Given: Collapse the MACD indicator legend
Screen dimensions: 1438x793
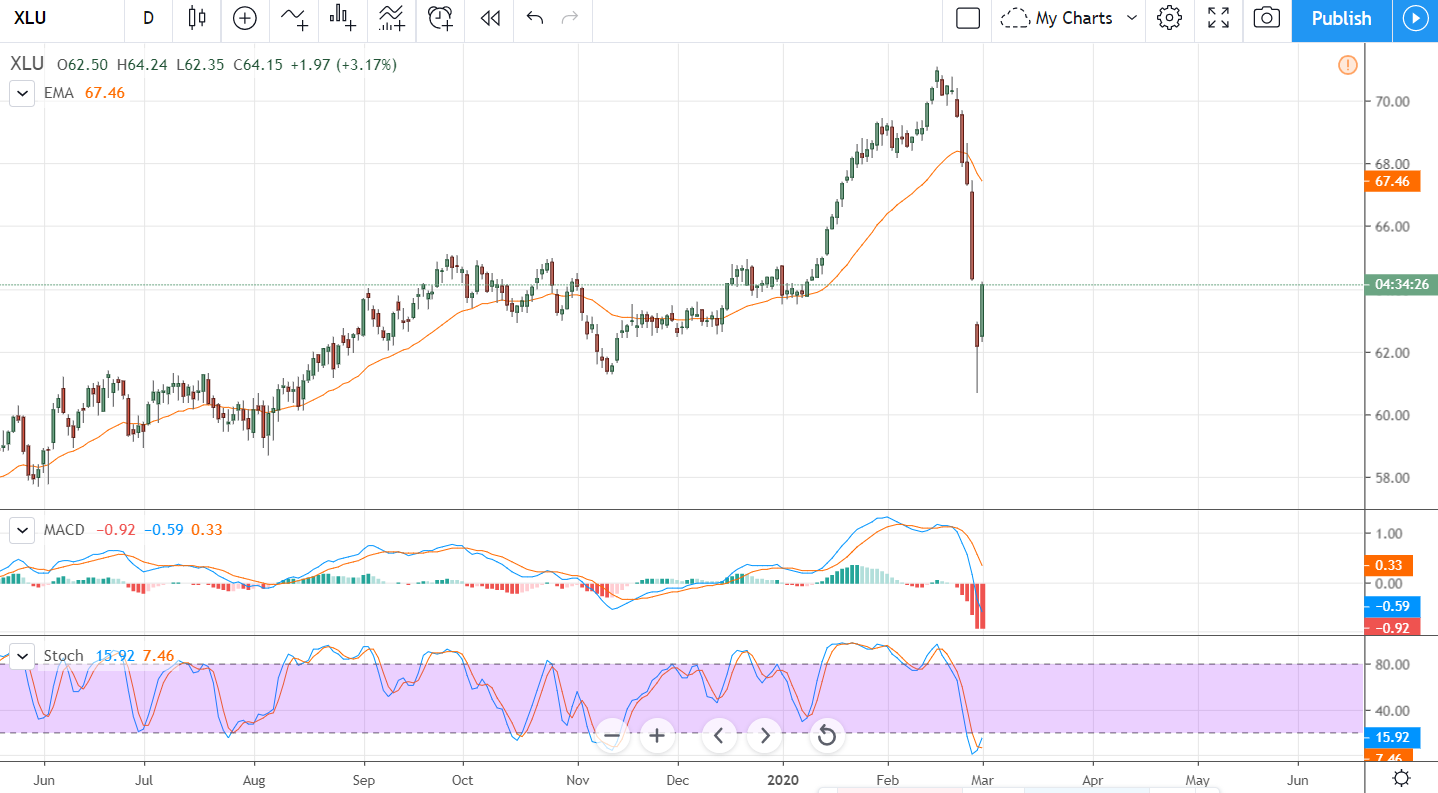Looking at the screenshot, I should click(22, 530).
